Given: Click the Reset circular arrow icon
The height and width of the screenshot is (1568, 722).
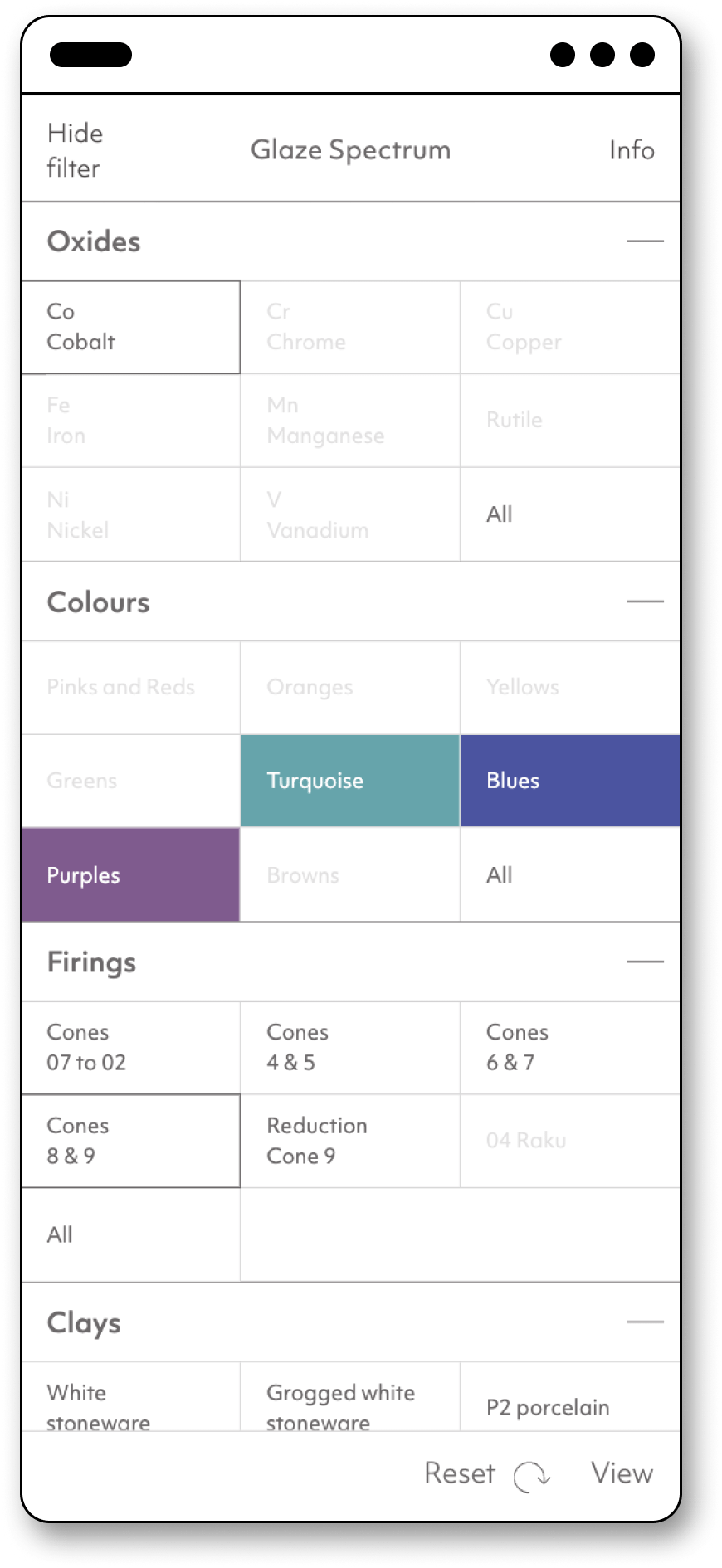Looking at the screenshot, I should 531,1476.
